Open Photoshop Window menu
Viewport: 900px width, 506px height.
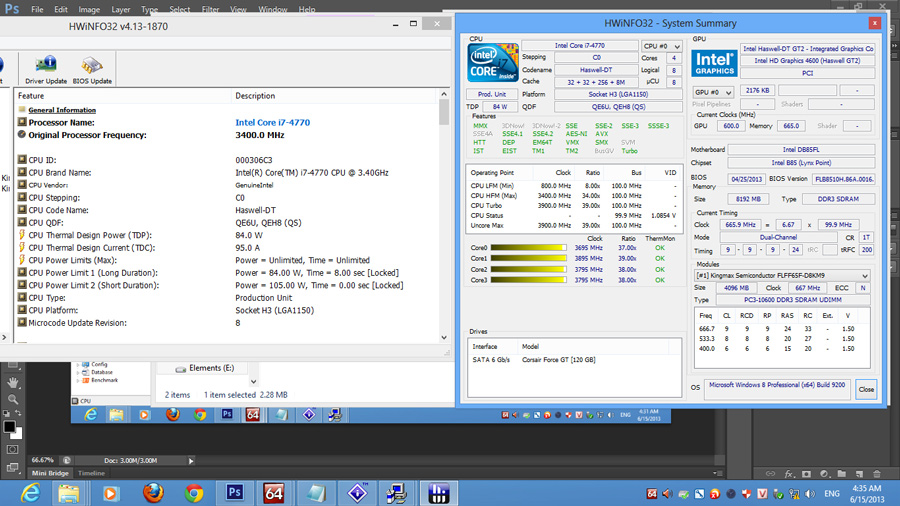coord(273,9)
